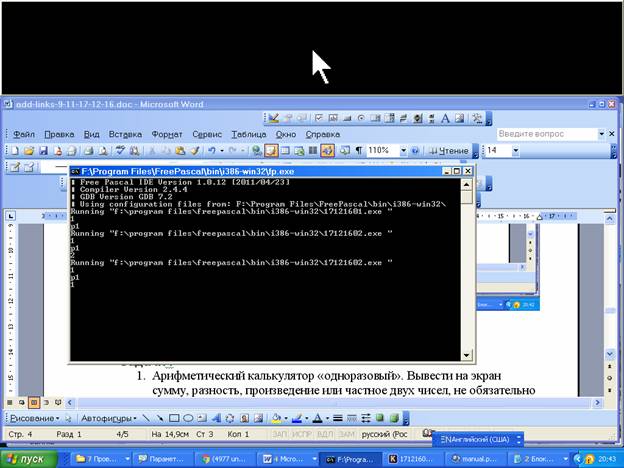Select the Oval drawing tool
The height and width of the screenshot is (468, 624).
(188, 418)
